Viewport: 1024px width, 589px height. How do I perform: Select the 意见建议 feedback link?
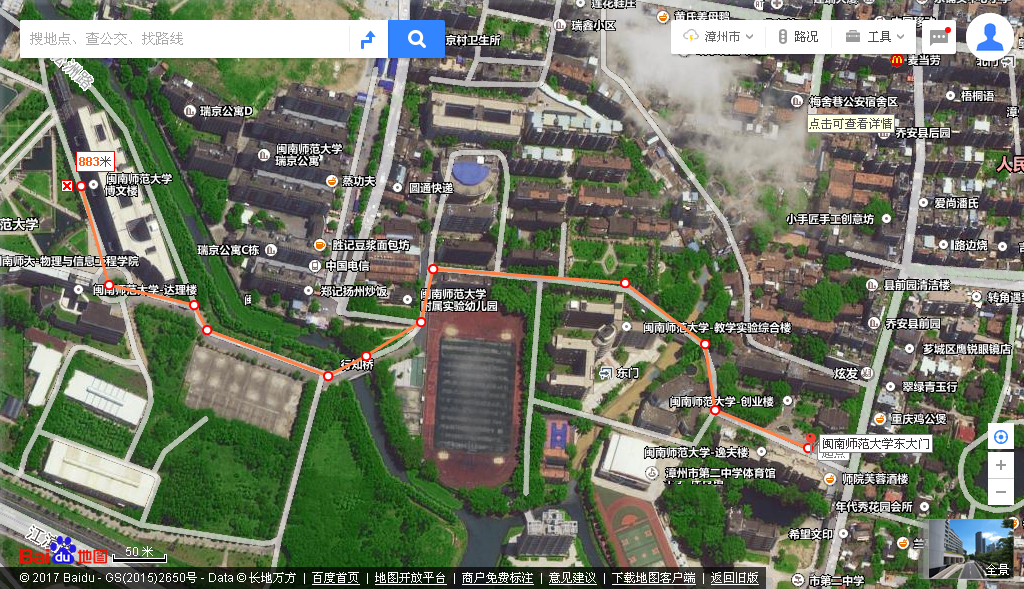[x=572, y=578]
